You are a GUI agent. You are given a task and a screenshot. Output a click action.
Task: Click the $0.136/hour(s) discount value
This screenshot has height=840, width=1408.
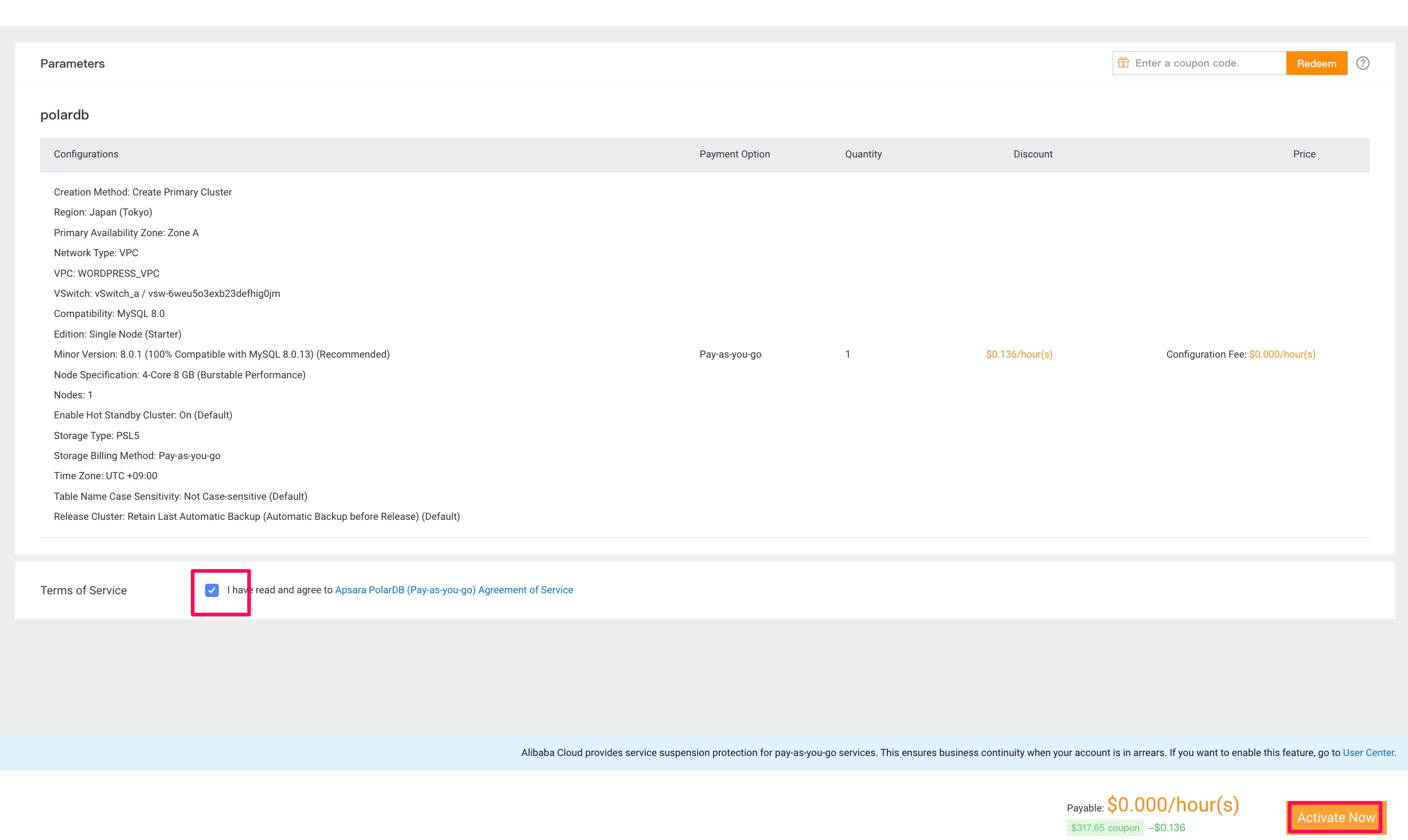pyautogui.click(x=1019, y=354)
